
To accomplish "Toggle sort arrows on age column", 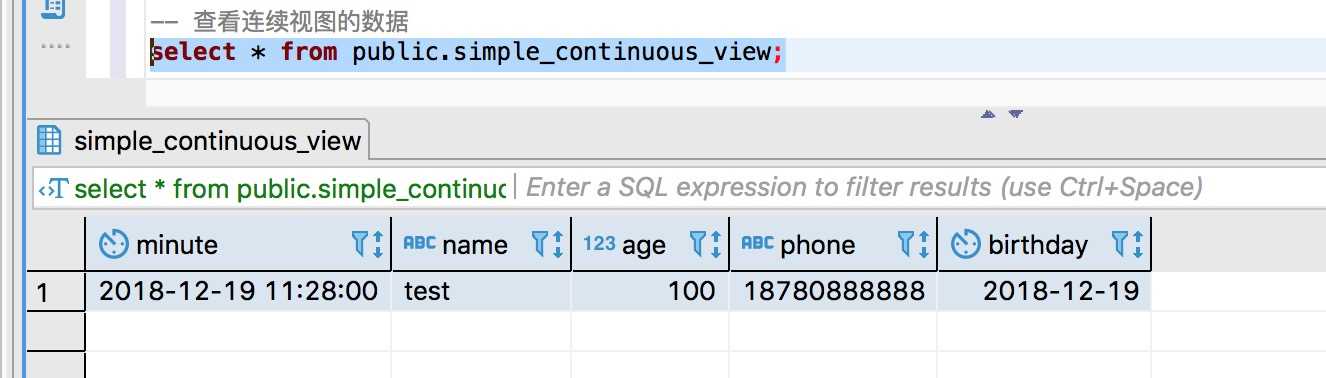I will (x=715, y=244).
